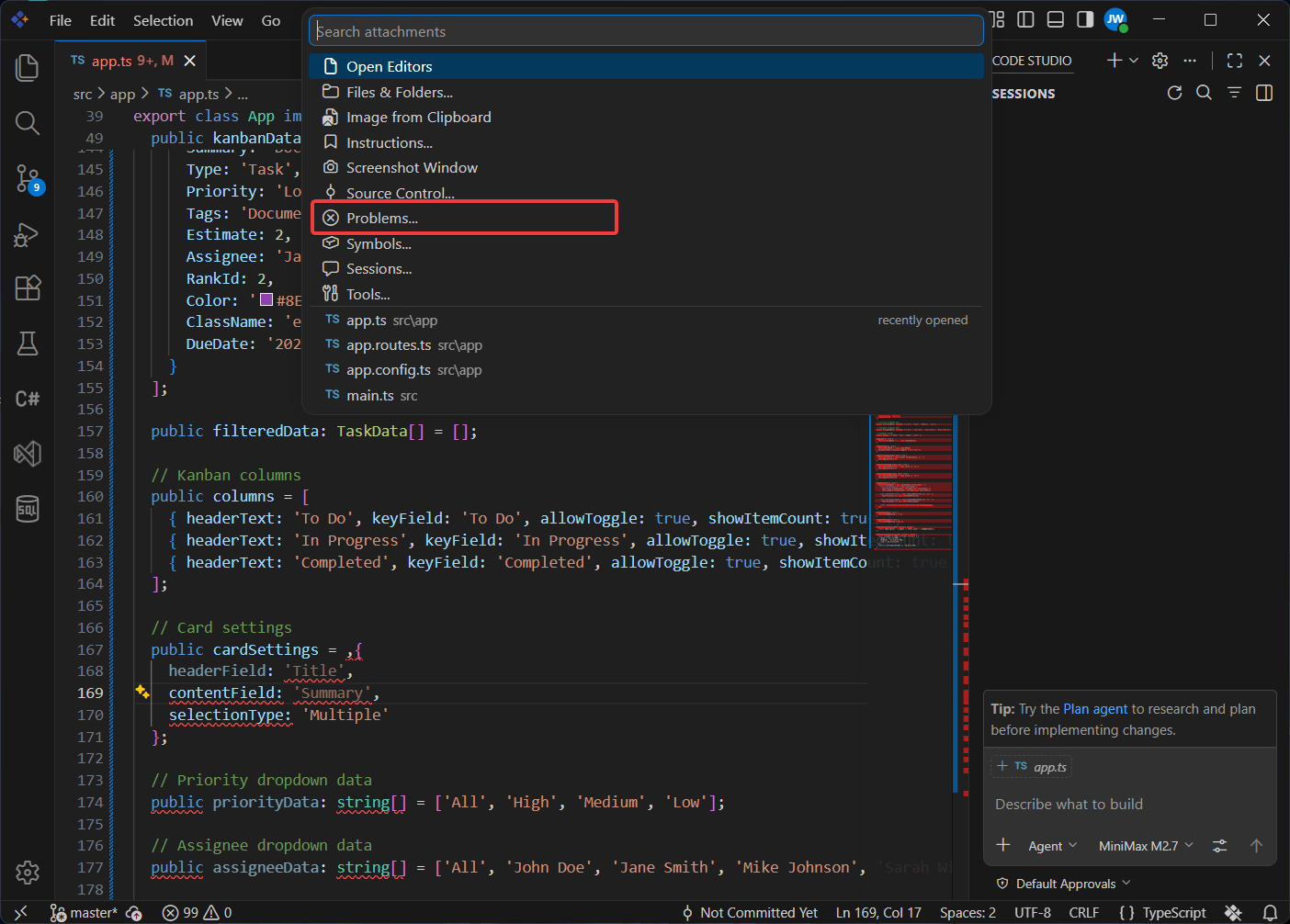The height and width of the screenshot is (924, 1290).
Task: Open the MiniMax M2.7 model picker
Action: (1146, 846)
